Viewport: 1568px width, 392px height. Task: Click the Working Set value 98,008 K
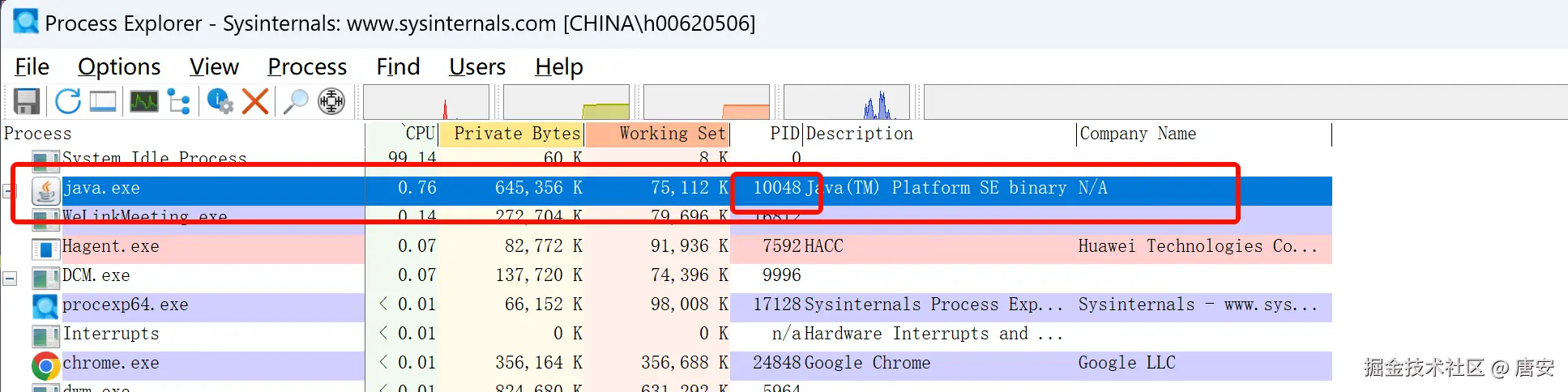point(690,305)
